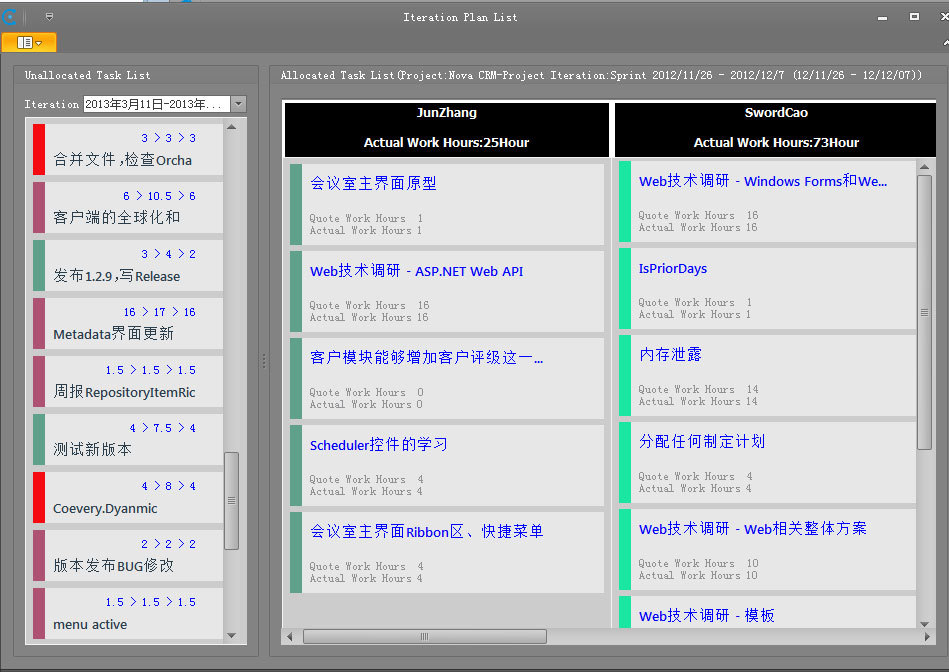
Task: Select the JunZhang column header
Action: (446, 128)
